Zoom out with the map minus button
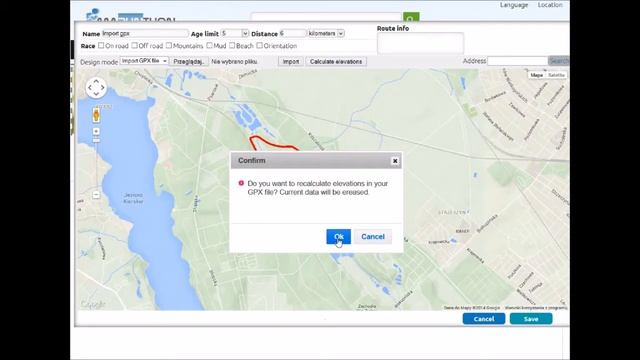640x360 pixels. pyautogui.click(x=96, y=195)
